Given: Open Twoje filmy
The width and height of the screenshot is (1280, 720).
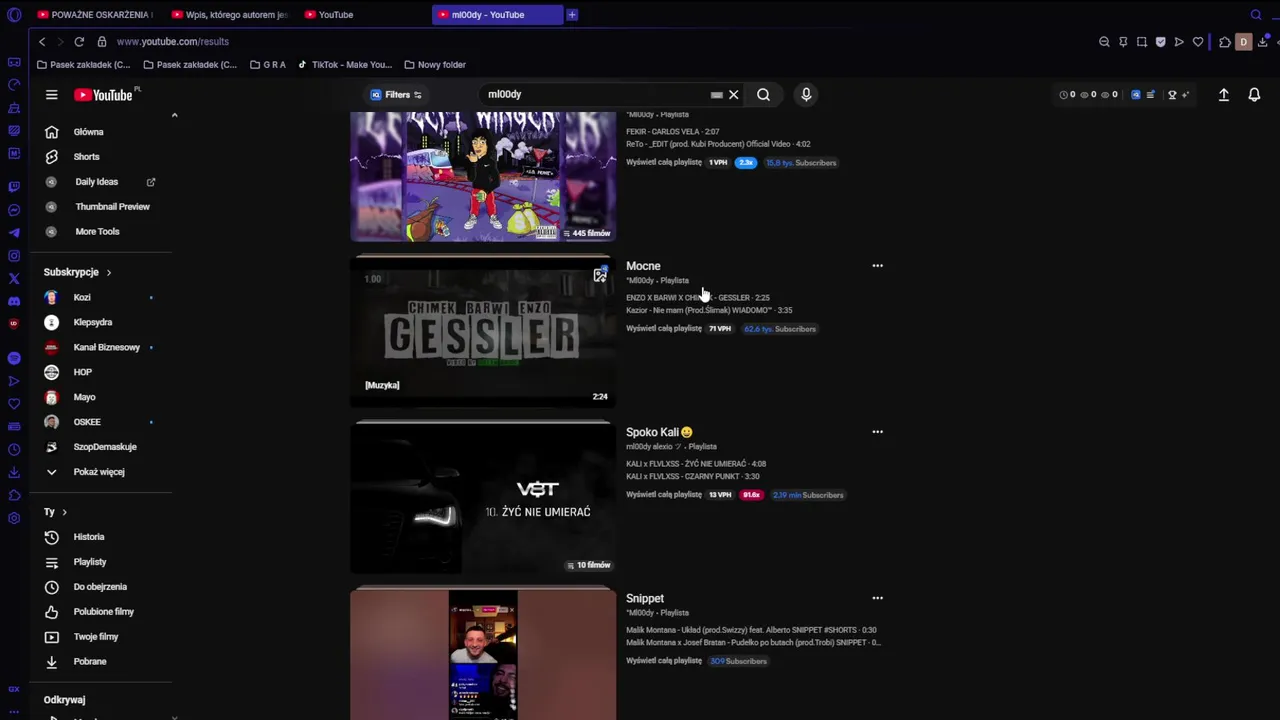Looking at the screenshot, I should coord(95,637).
